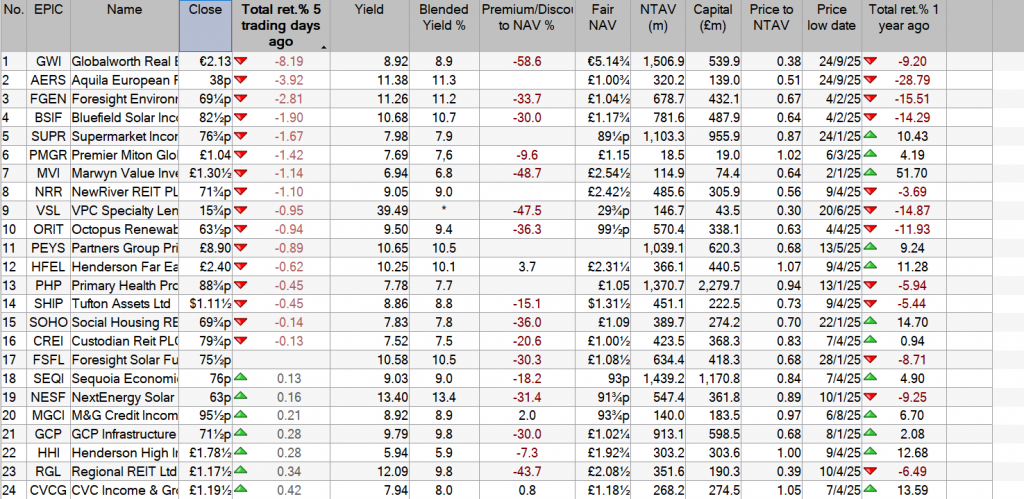The height and width of the screenshot is (499, 1024).
Task: Click the green up arrow beside HHI close
Action: point(241,452)
